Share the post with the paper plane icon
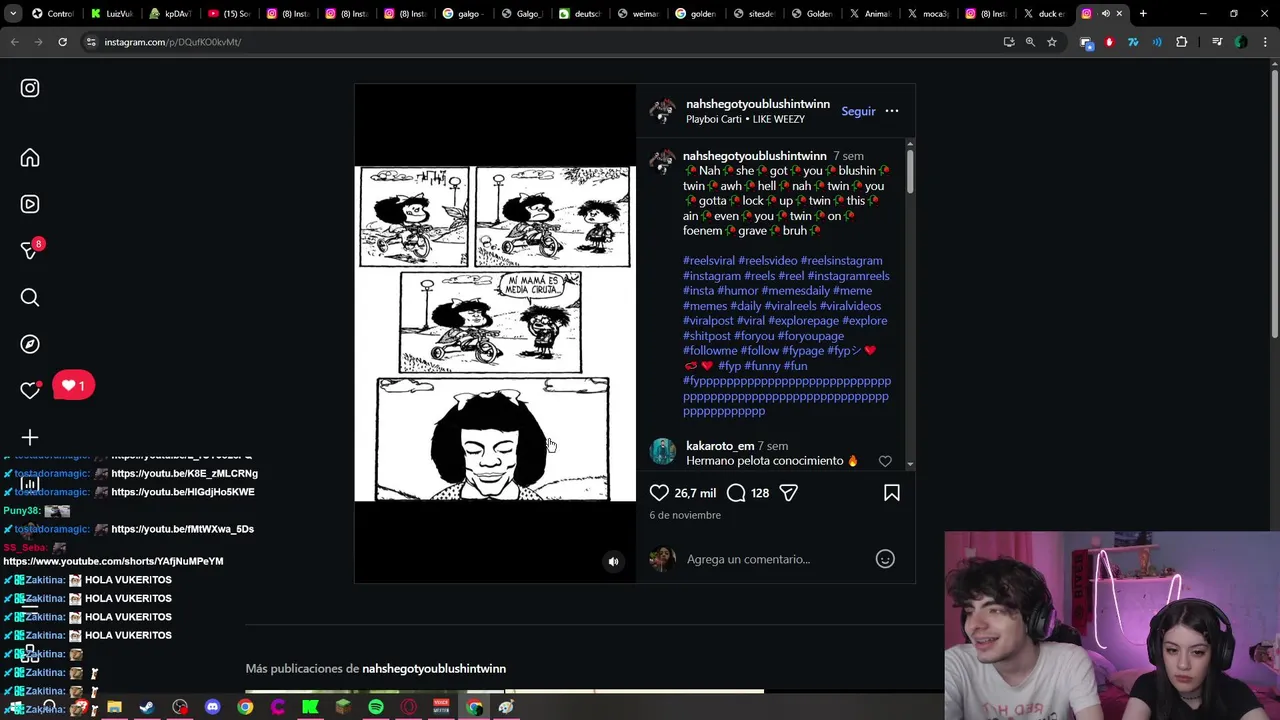This screenshot has height=720, width=1280. [x=788, y=493]
